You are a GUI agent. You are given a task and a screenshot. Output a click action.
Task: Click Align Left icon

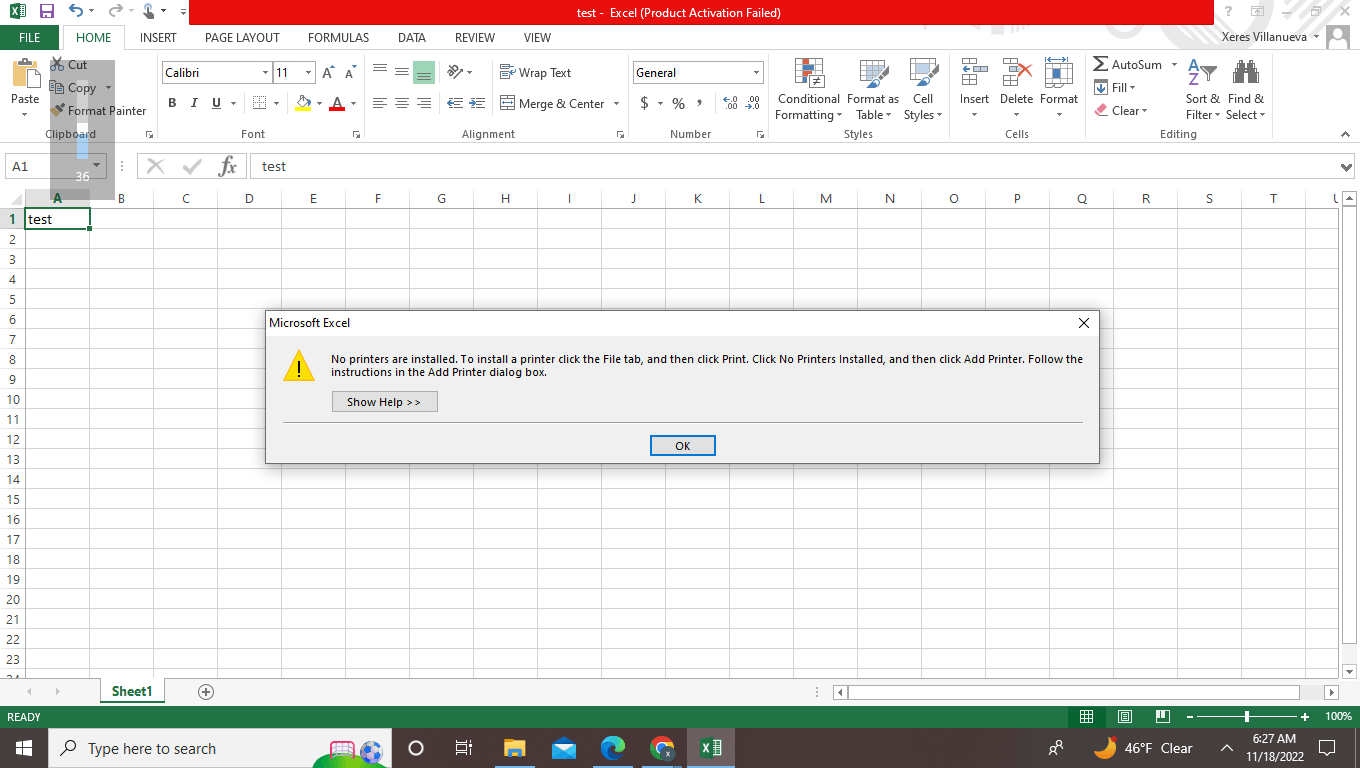point(380,103)
